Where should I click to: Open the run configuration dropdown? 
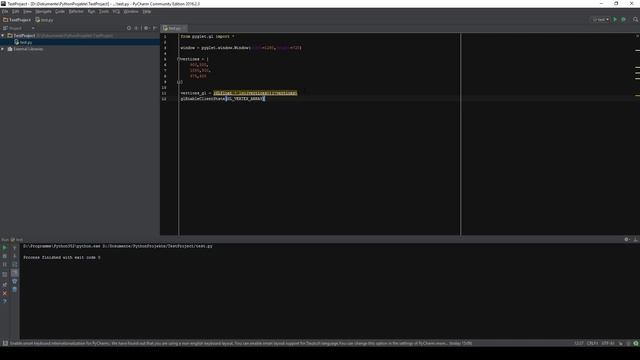[x=600, y=20]
